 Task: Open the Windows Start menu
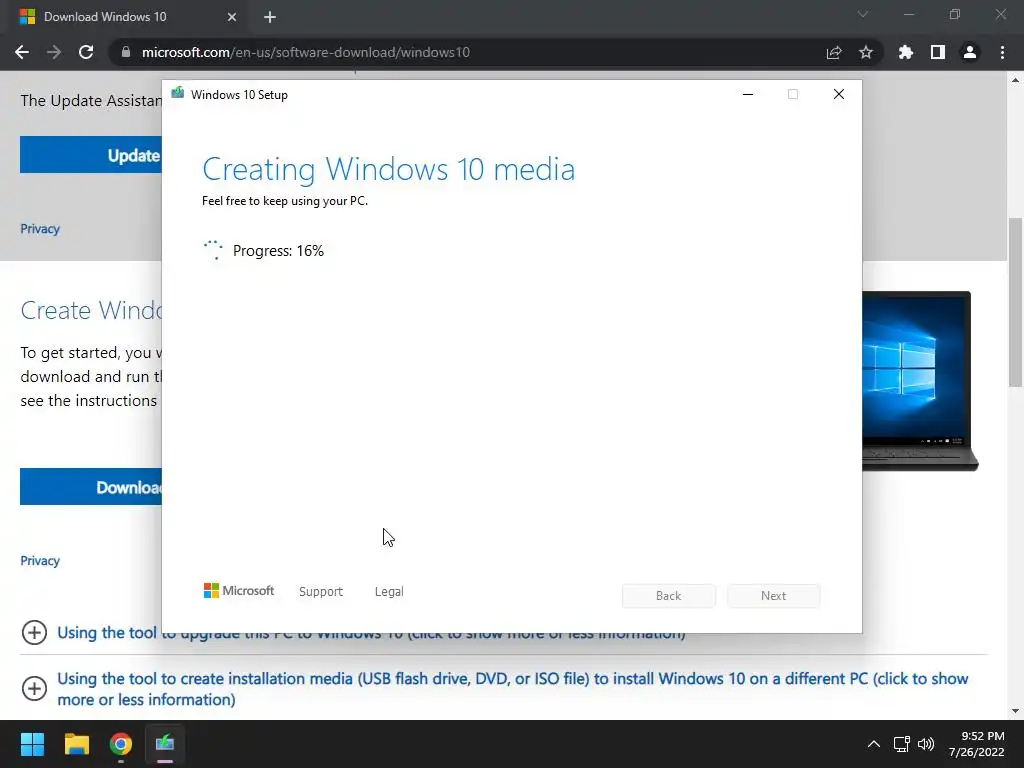pos(32,744)
